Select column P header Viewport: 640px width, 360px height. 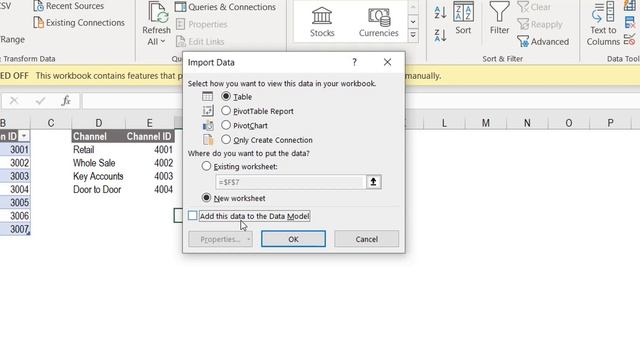(610, 123)
